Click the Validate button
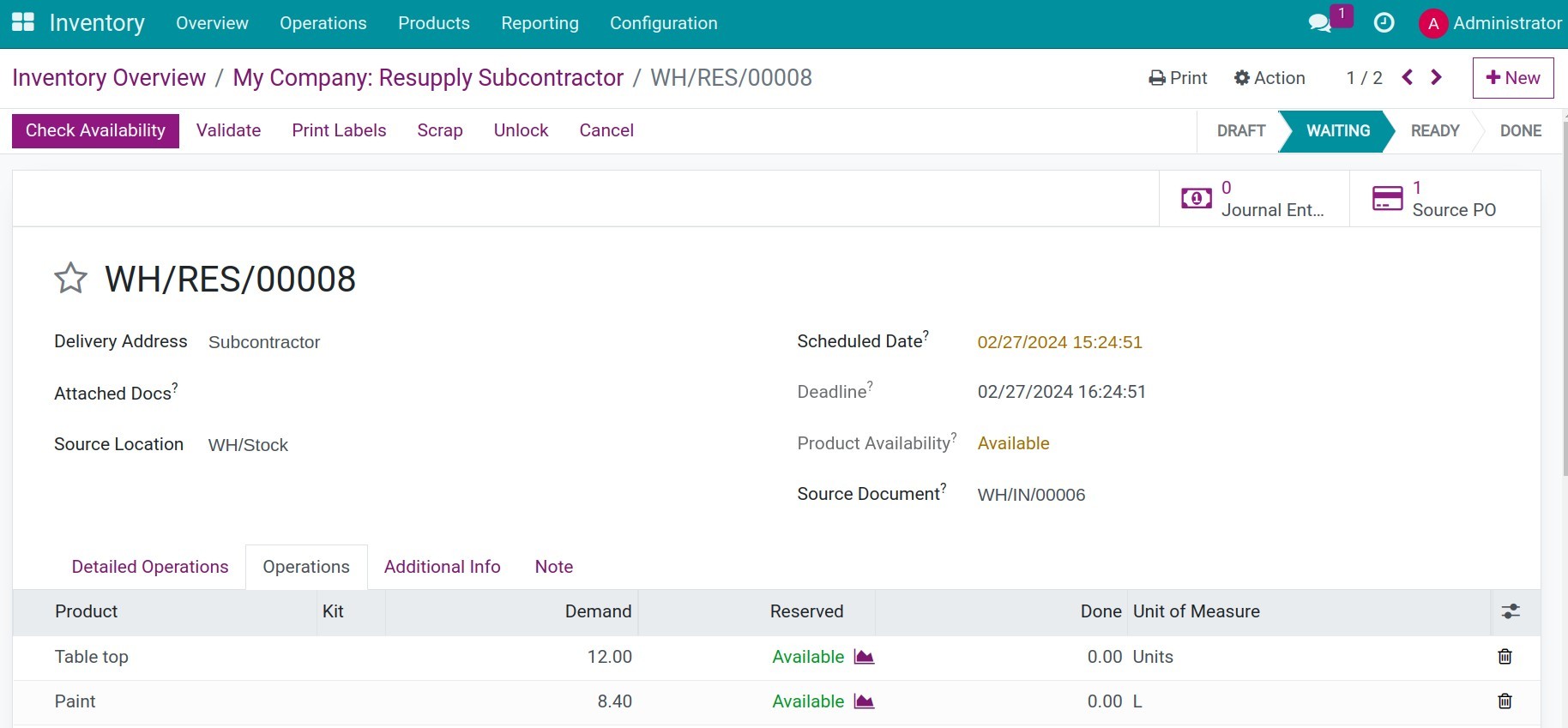This screenshot has width=1568, height=728. click(228, 130)
